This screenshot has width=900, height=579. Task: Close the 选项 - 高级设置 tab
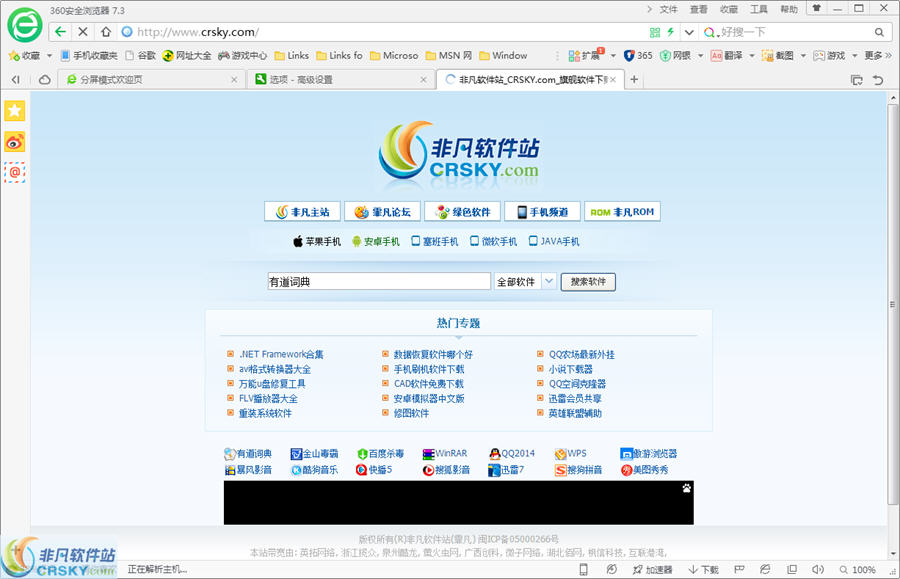[424, 80]
